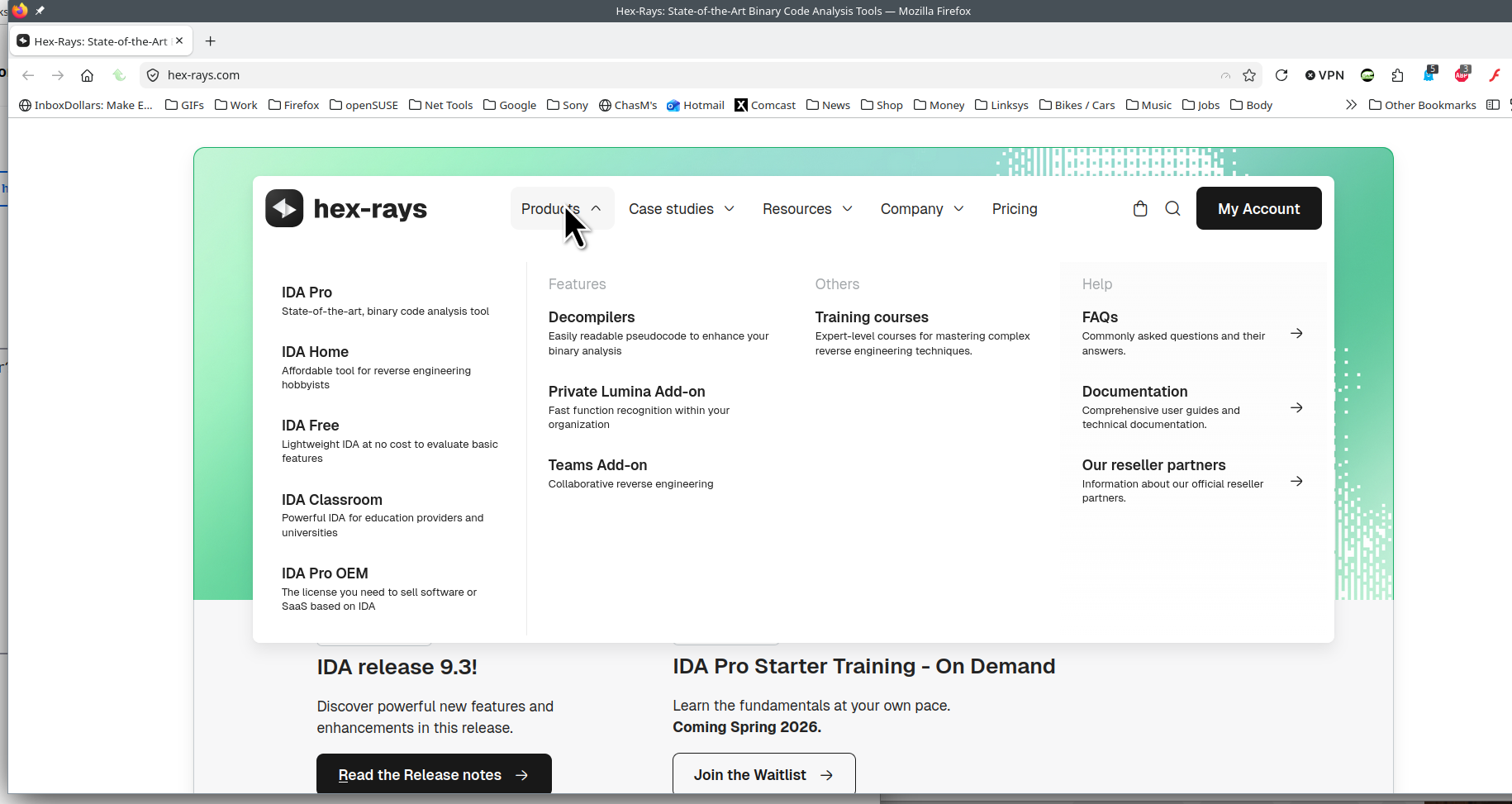Click the green openSUSE-style extension icon
The width and height of the screenshot is (1512, 804).
1367,75
